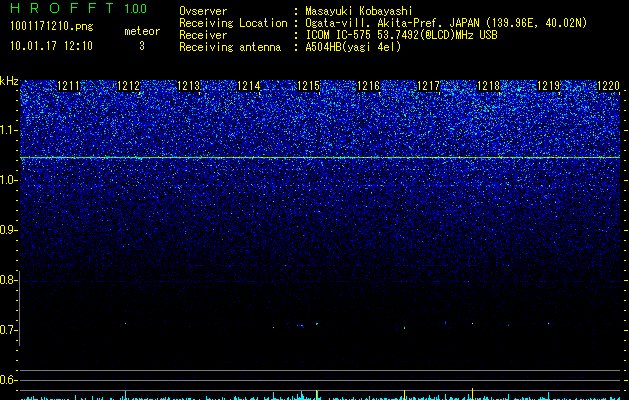Select observer name Masayuki Kobayashi

tap(359, 11)
